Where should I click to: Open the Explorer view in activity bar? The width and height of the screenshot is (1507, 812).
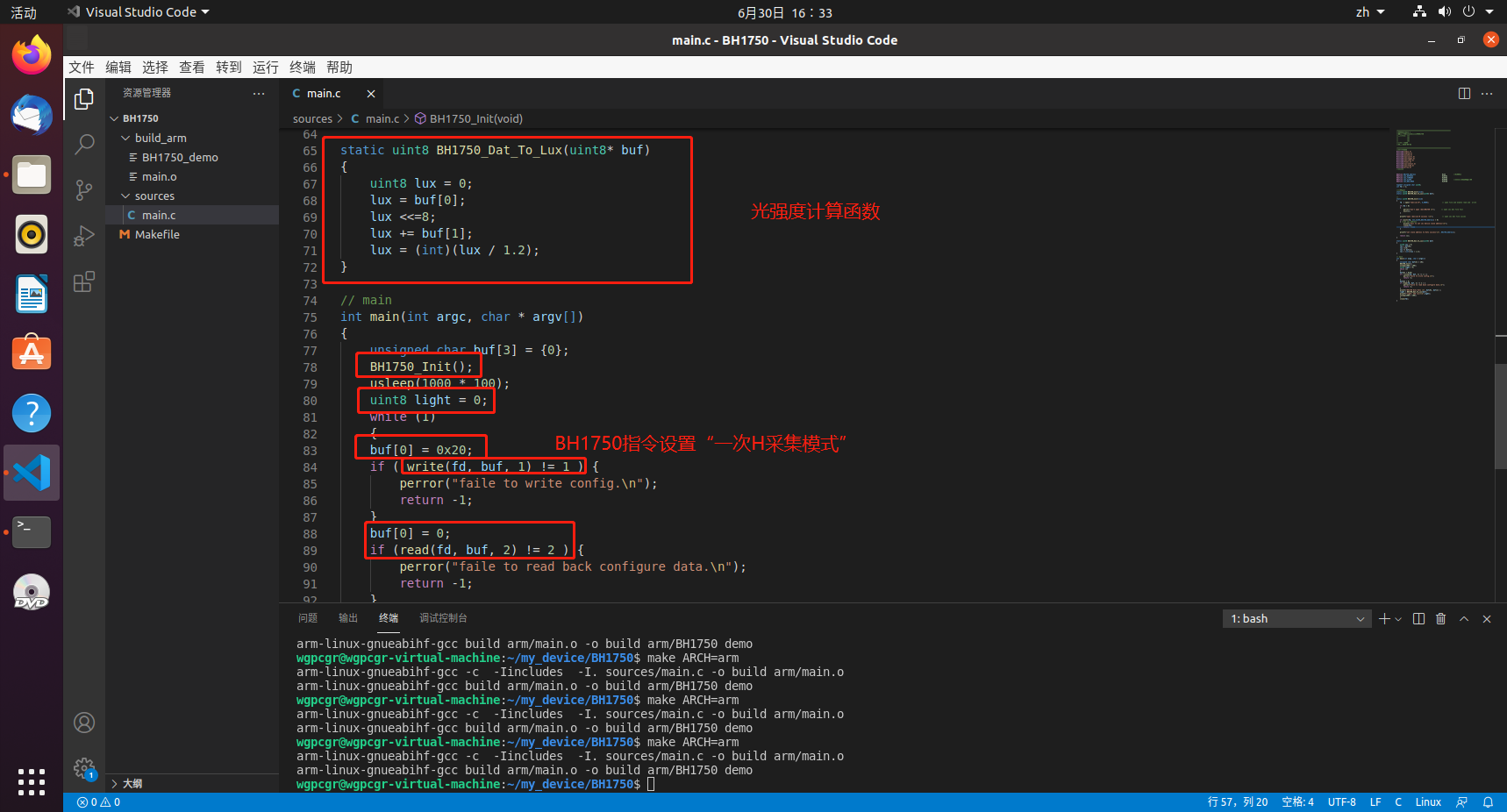tap(84, 99)
